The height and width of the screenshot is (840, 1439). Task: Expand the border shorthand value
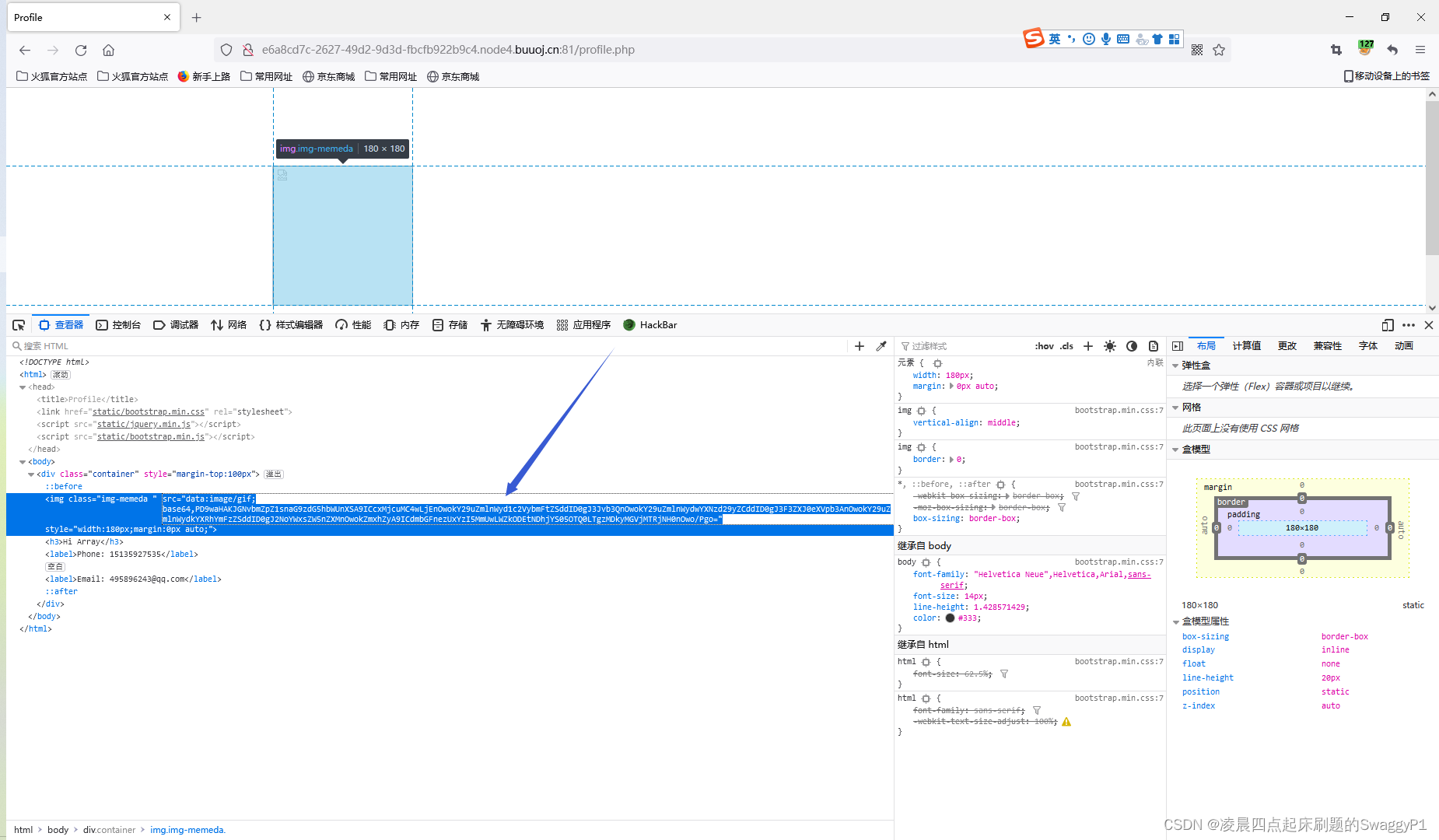click(x=952, y=460)
